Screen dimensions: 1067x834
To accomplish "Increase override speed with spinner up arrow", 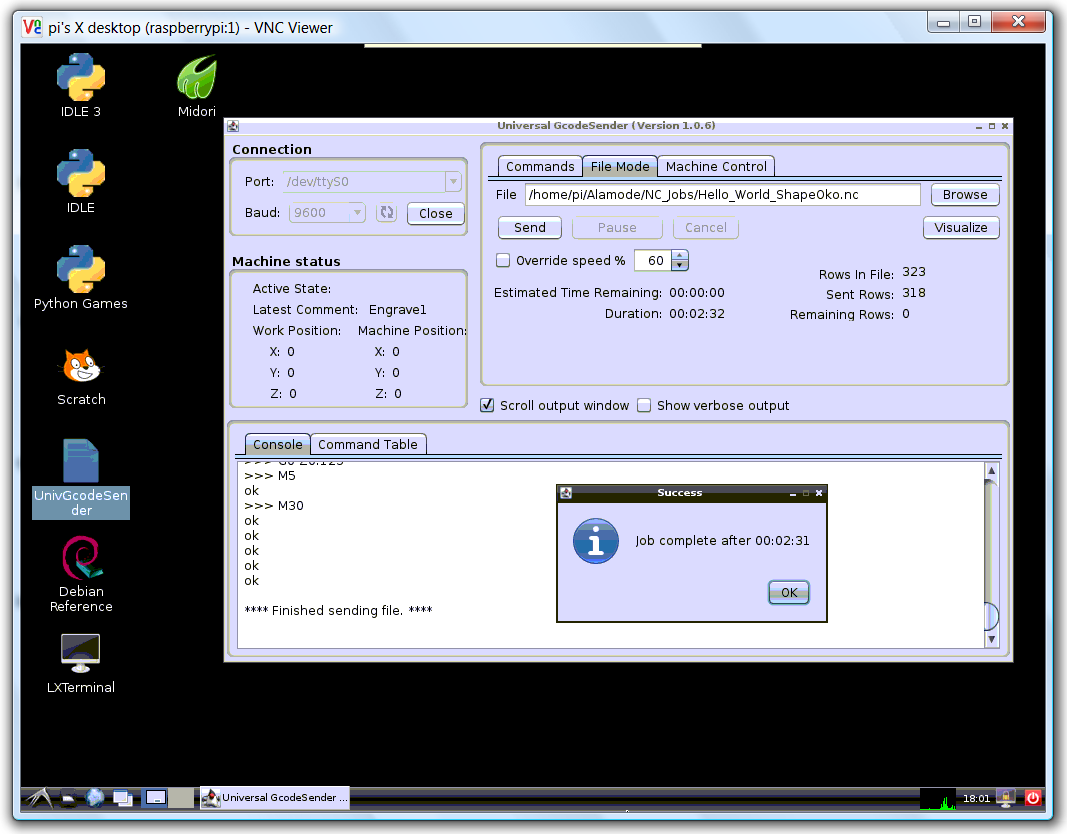I will click(x=680, y=256).
